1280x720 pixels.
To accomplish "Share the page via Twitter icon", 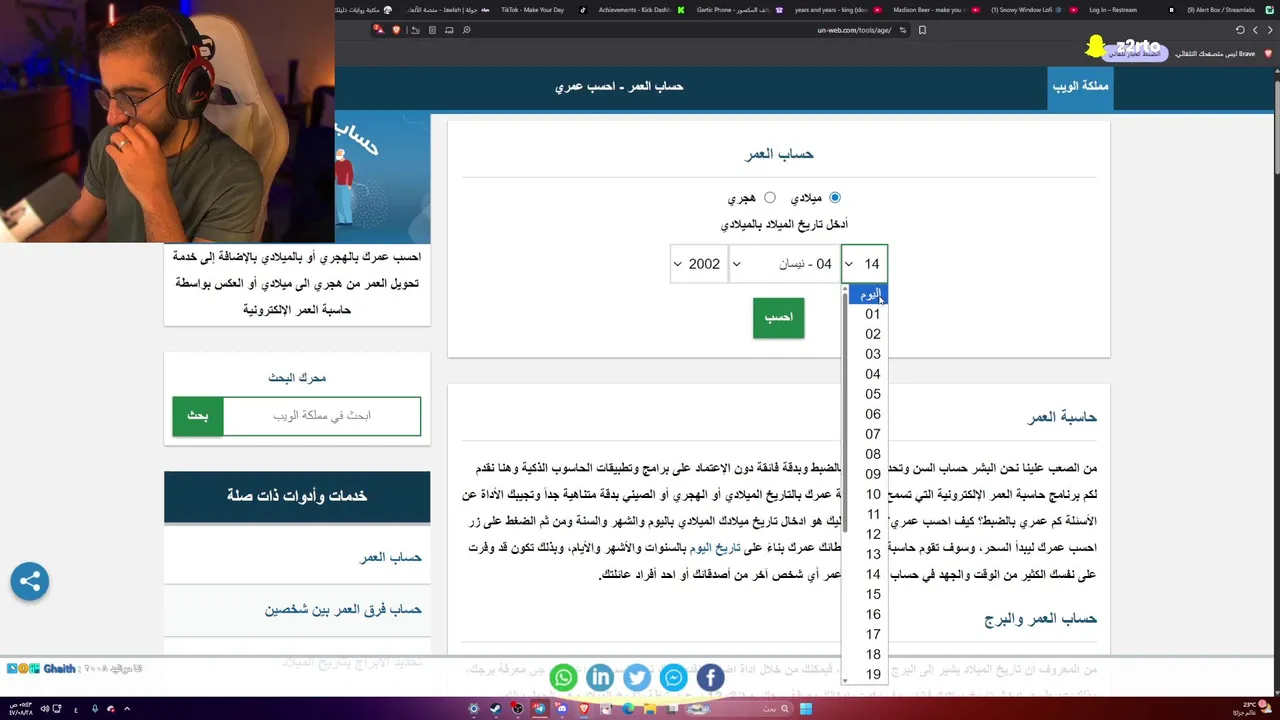I will (637, 678).
